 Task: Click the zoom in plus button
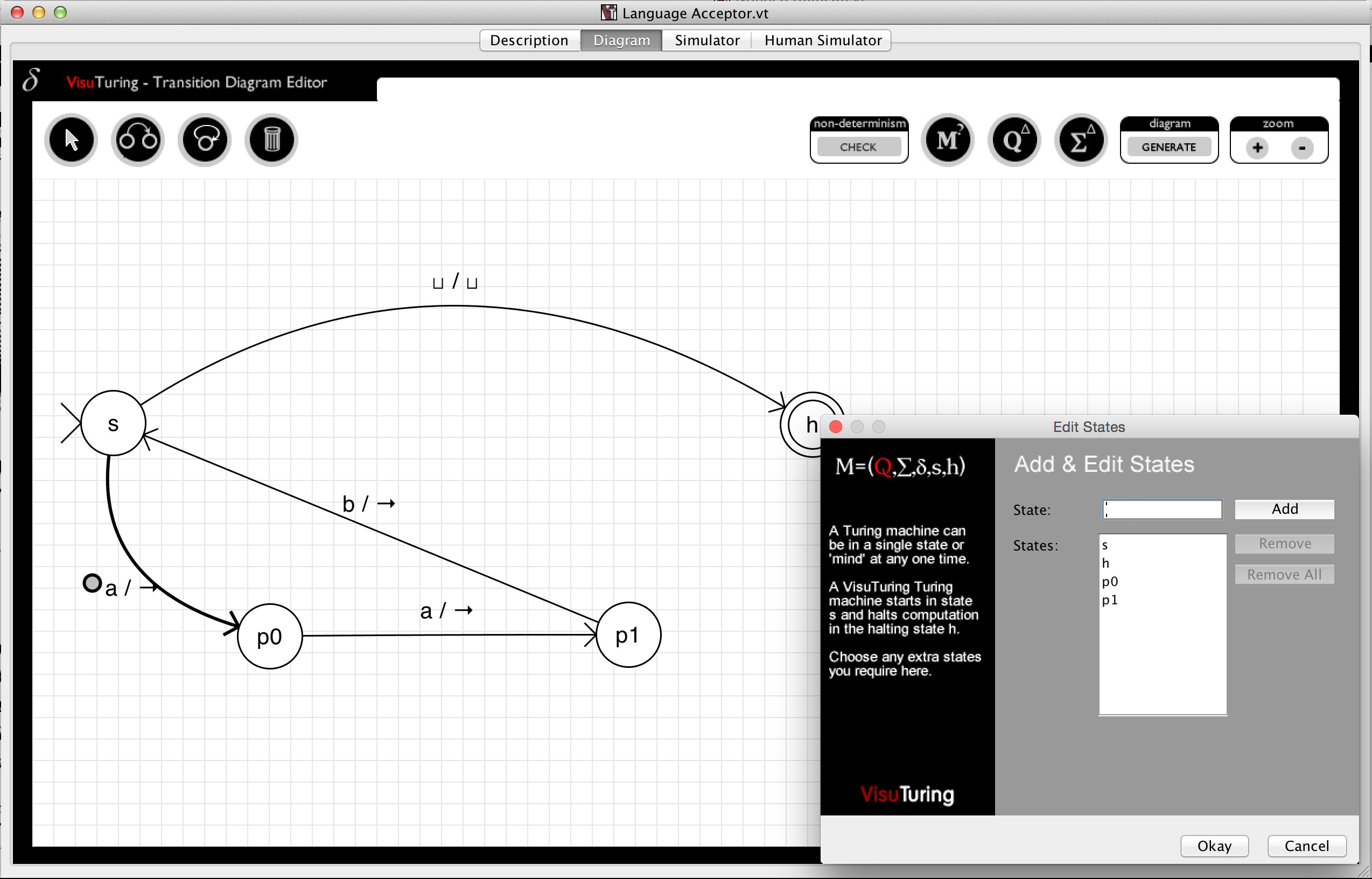click(x=1257, y=148)
